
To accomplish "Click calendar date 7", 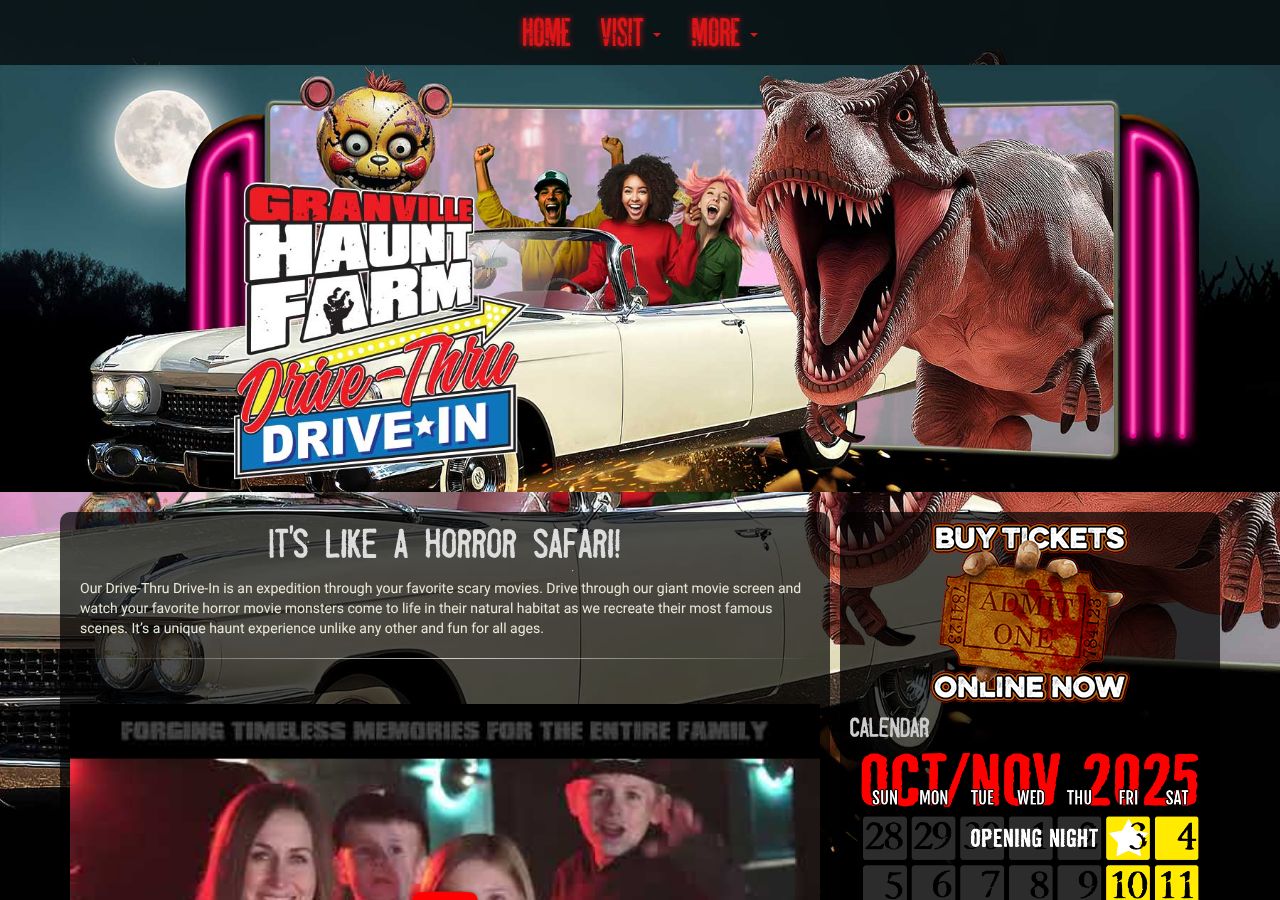I will coord(982,884).
